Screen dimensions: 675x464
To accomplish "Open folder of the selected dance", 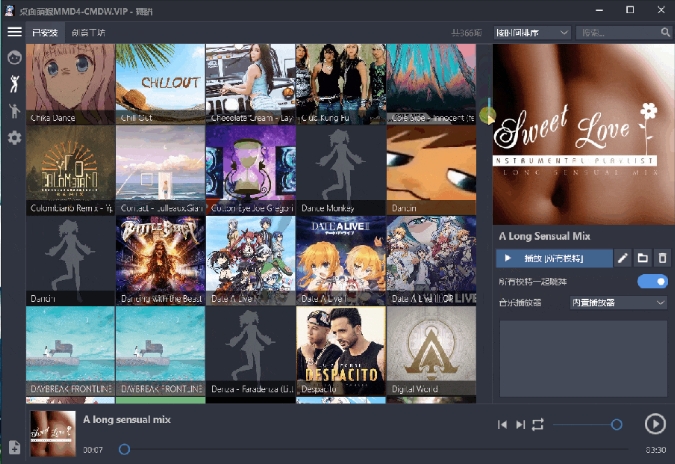I will click(x=643, y=258).
